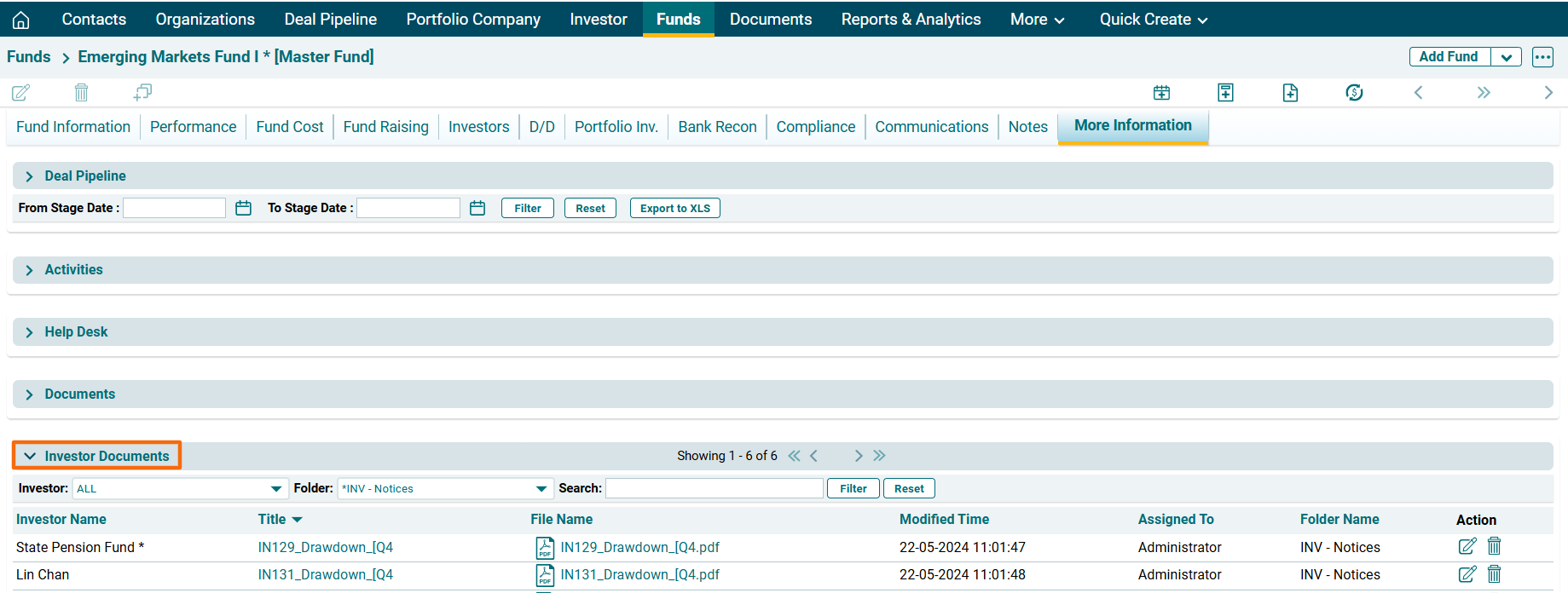
Task: Open the From Stage Date calendar picker
Action: (x=243, y=208)
